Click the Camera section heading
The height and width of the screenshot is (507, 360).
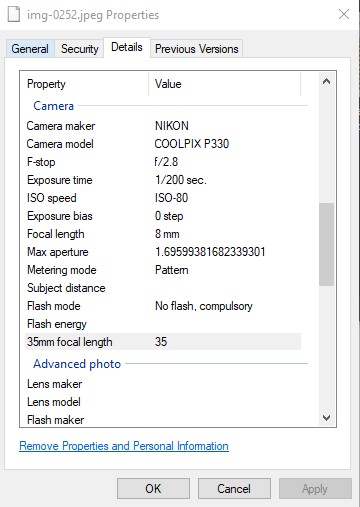pyautogui.click(x=53, y=106)
